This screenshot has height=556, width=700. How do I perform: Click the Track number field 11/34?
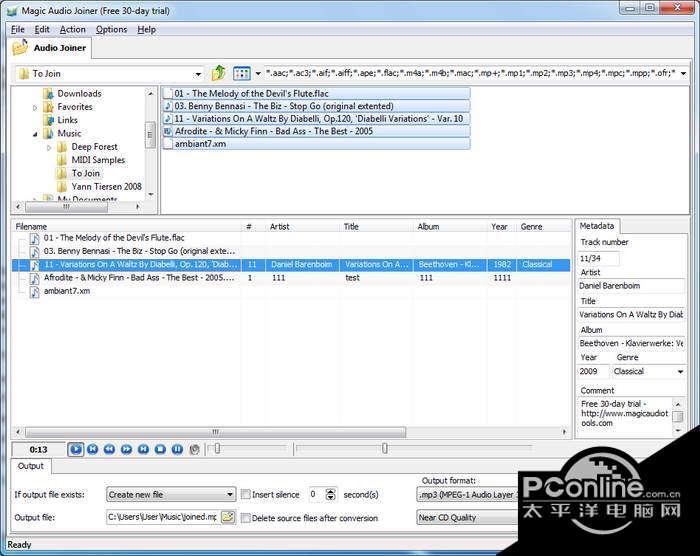pos(598,259)
